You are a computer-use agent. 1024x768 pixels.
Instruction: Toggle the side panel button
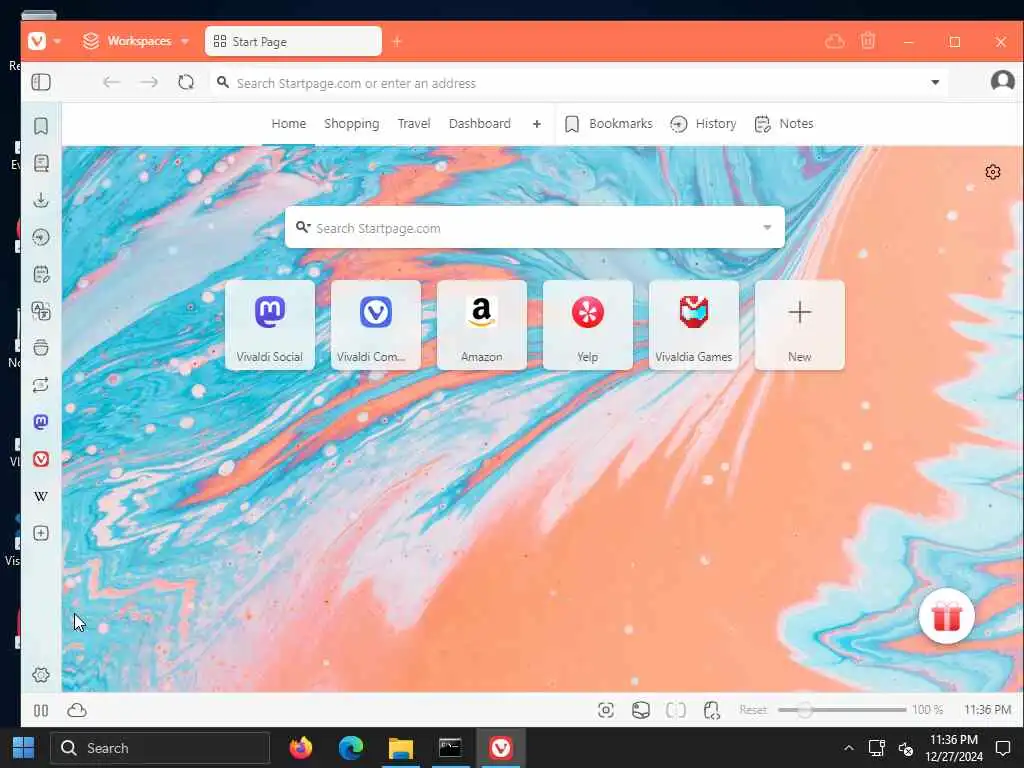click(41, 82)
